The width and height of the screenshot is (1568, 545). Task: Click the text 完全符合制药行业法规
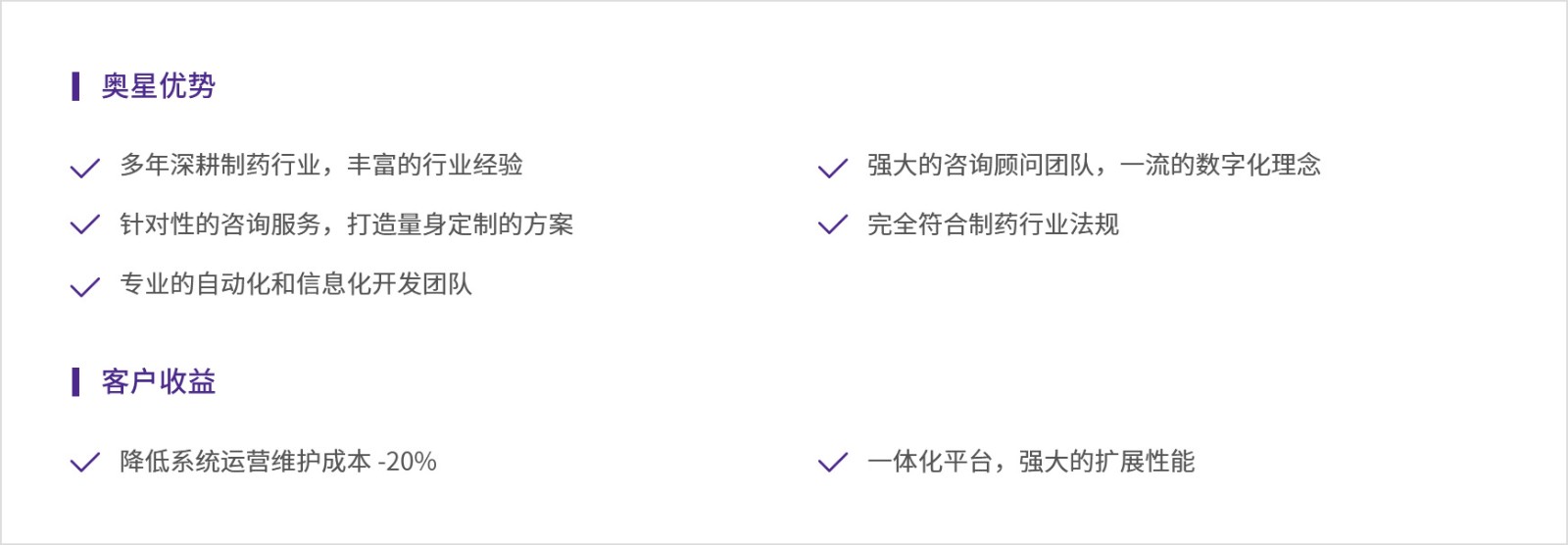[993, 224]
